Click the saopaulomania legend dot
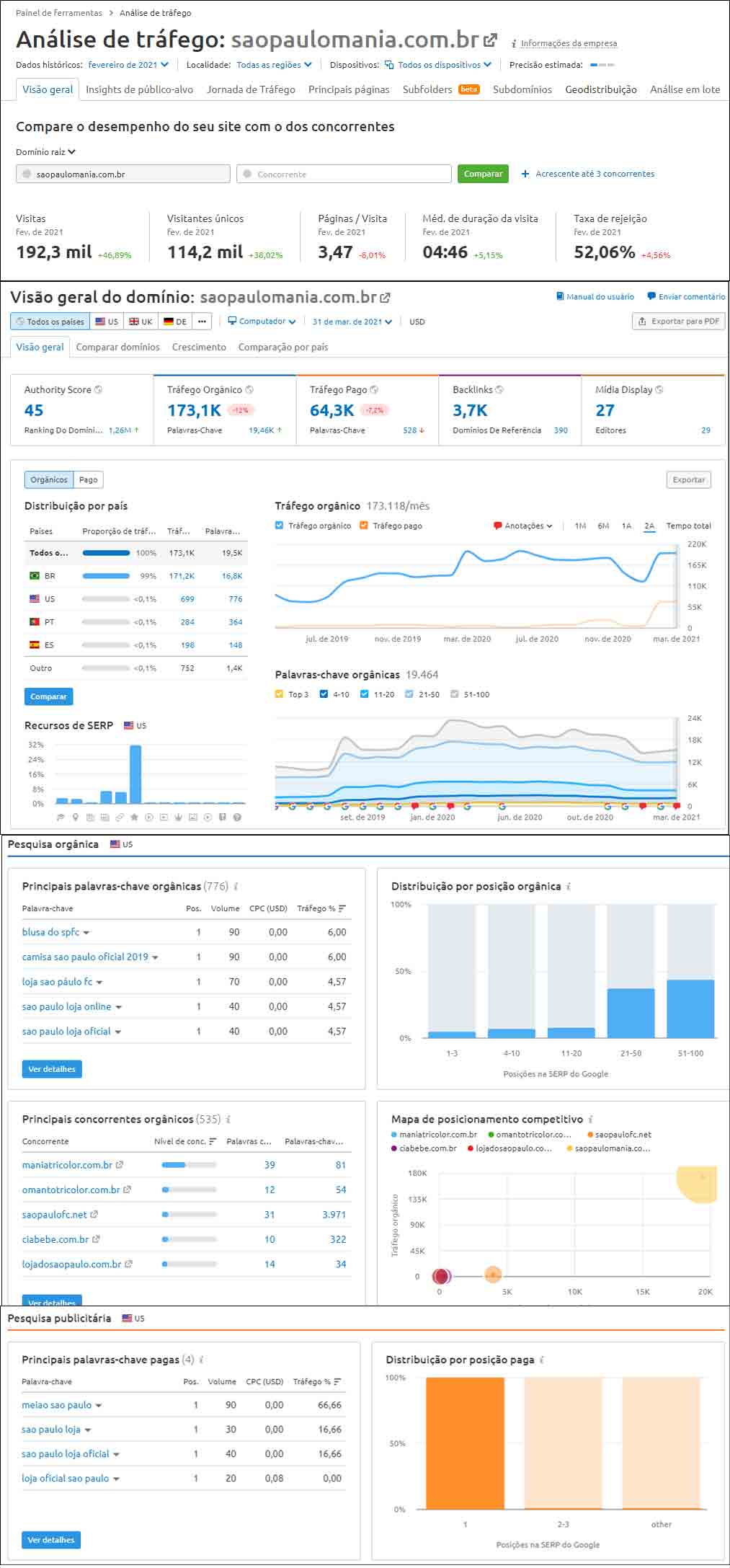The image size is (730, 1568). click(570, 1148)
